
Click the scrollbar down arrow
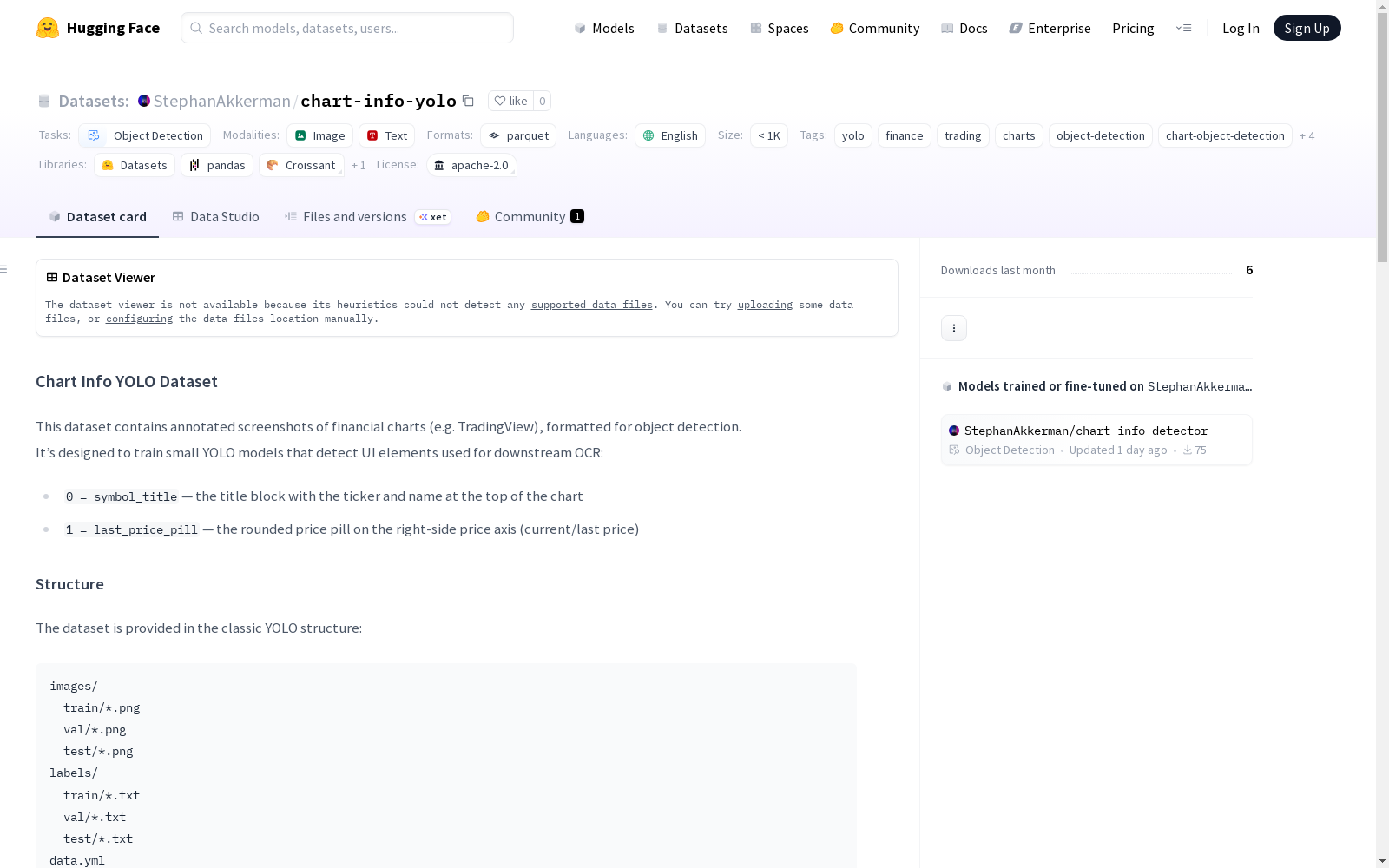(1382, 861)
